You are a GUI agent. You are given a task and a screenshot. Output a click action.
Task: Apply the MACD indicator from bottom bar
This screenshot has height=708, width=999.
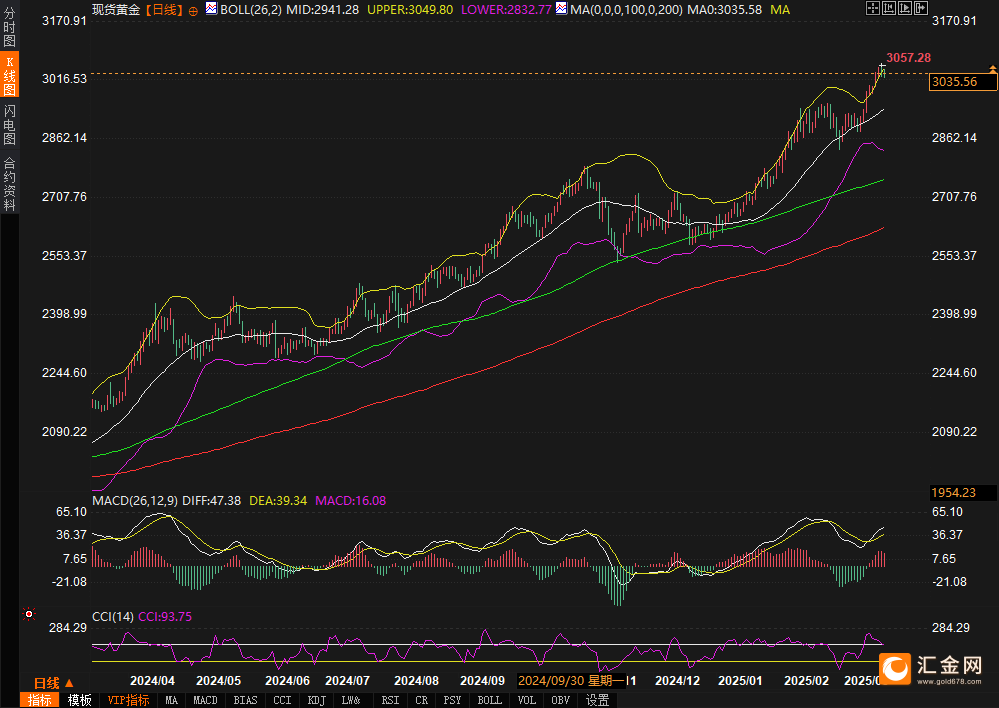coord(205,700)
